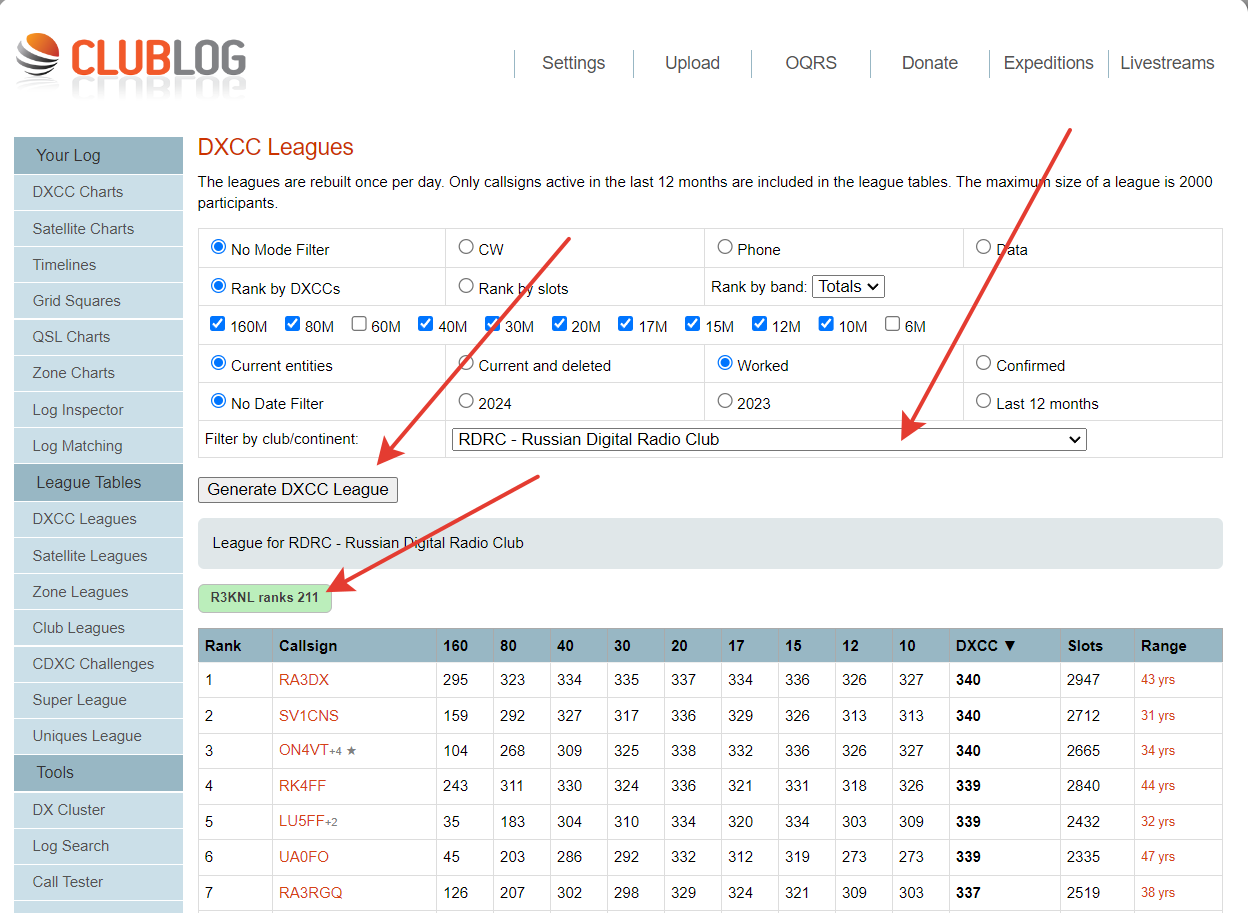Select the 2023 date filter
Viewport: 1248px width, 913px height.
coord(725,401)
